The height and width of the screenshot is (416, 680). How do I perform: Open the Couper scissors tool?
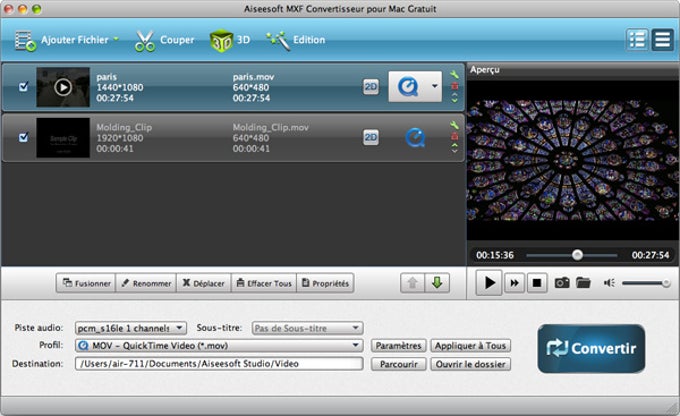[145, 41]
